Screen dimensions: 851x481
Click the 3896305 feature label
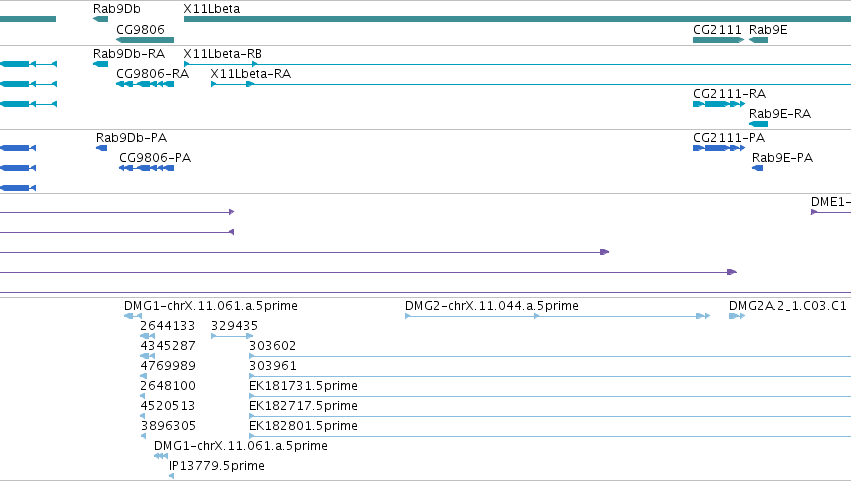pos(168,426)
